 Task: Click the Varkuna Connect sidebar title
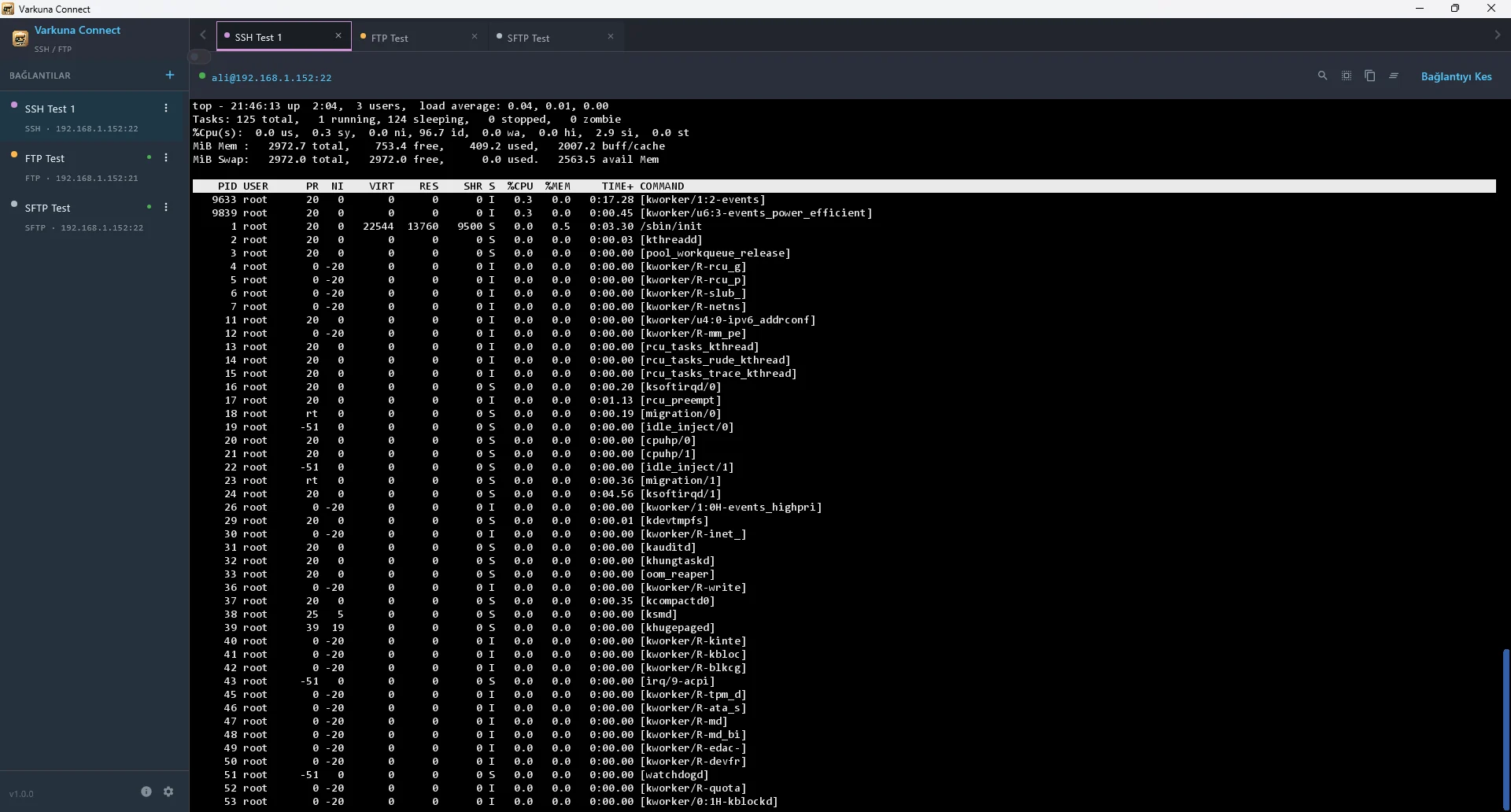tap(77, 30)
